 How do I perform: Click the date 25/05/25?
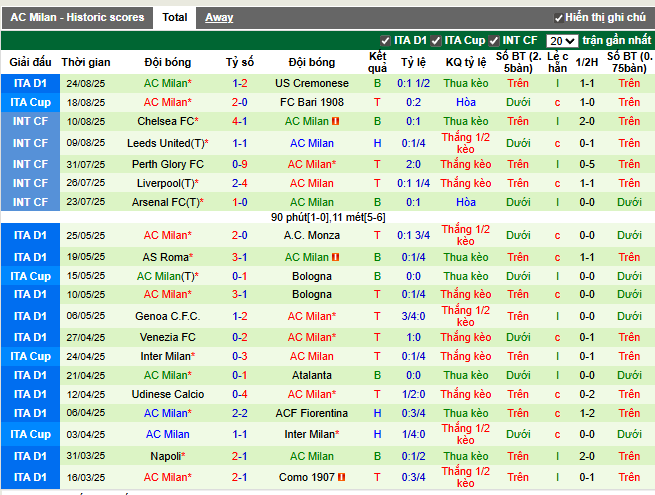[x=86, y=235]
